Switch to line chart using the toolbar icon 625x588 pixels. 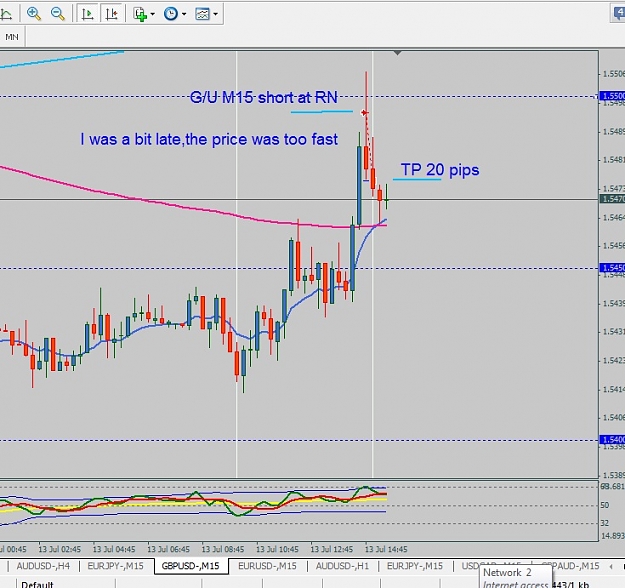(6, 14)
